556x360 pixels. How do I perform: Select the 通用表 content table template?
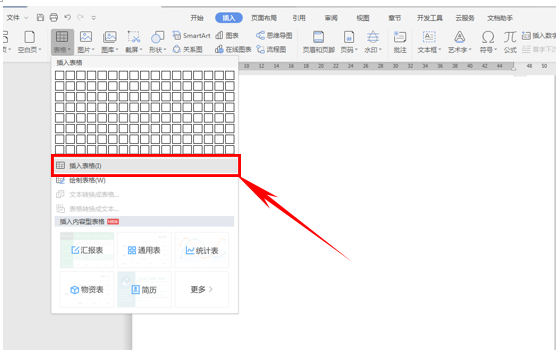(x=144, y=250)
